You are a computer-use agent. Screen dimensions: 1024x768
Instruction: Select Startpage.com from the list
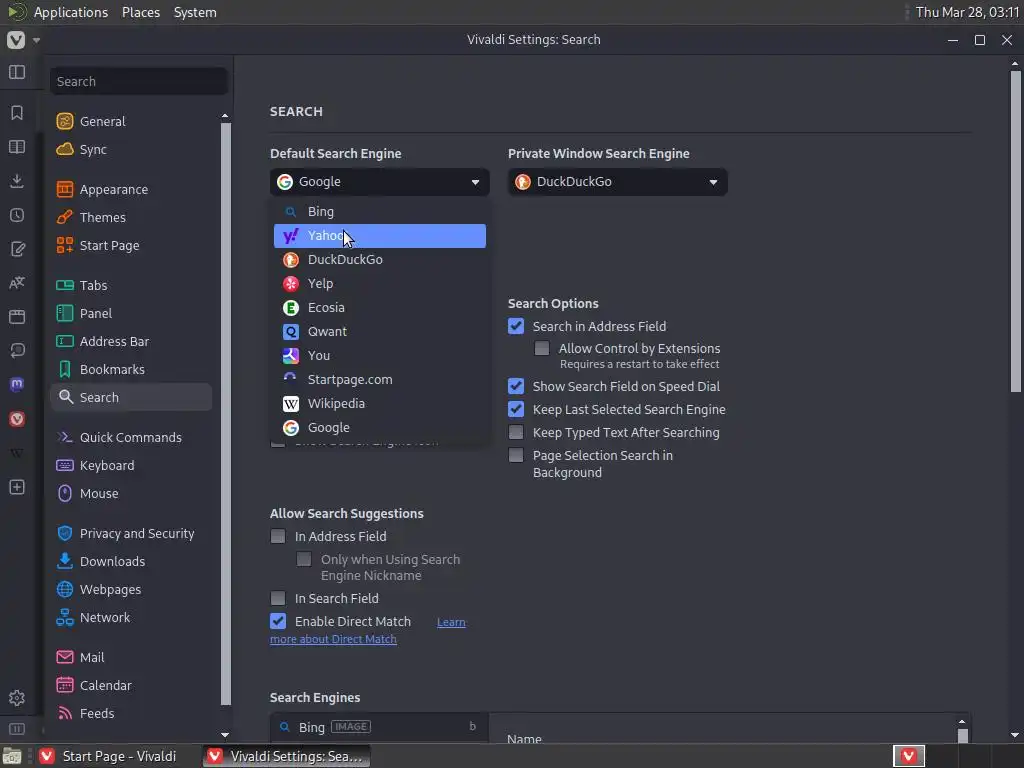(379, 379)
